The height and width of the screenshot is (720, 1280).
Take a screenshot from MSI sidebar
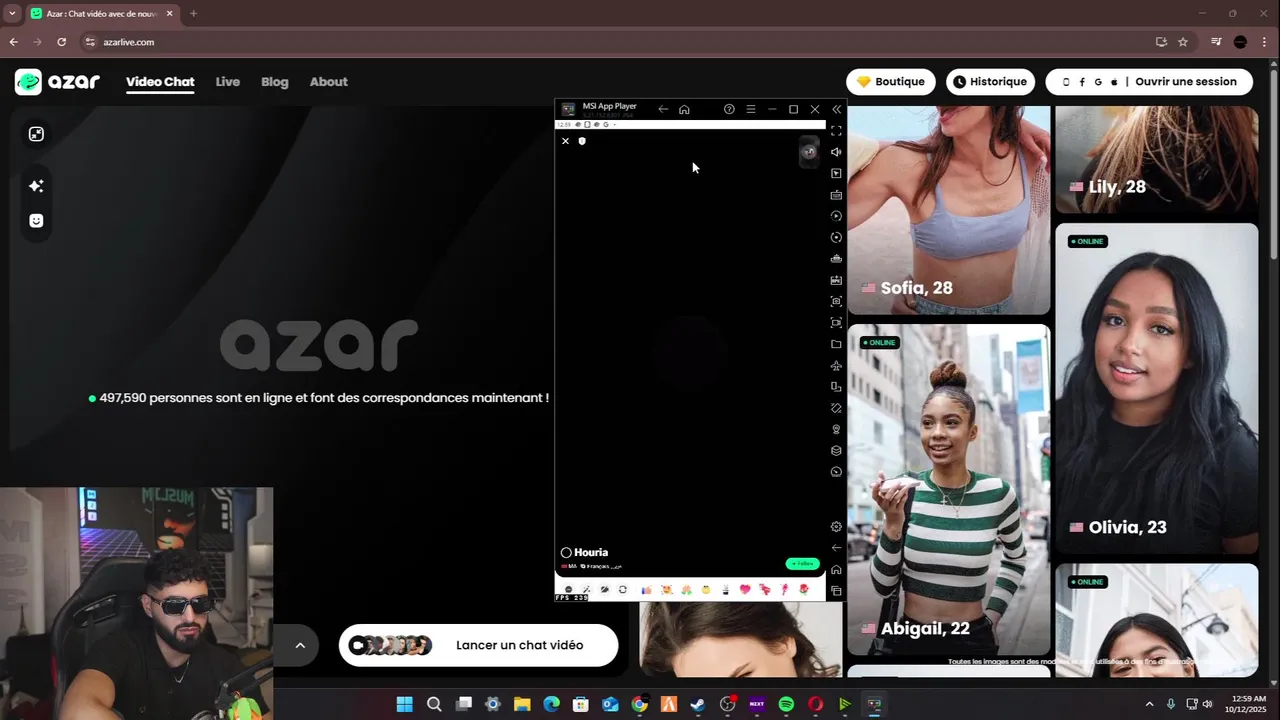click(836, 301)
